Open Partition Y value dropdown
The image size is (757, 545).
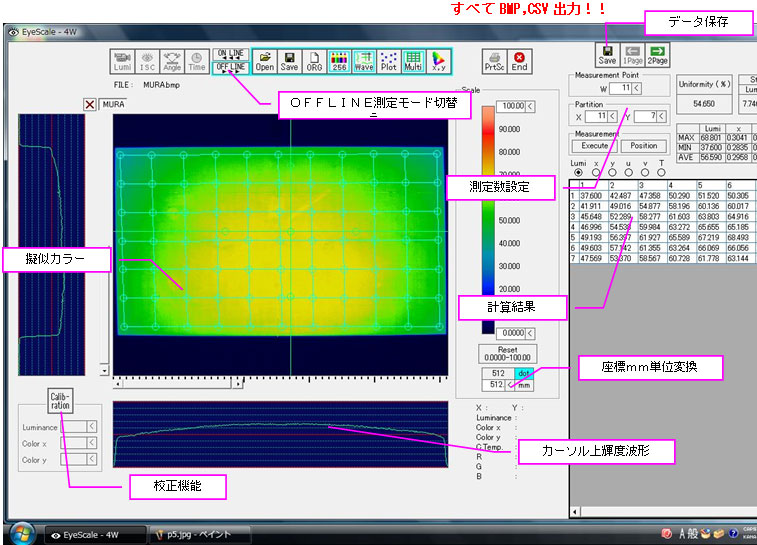(x=661, y=116)
